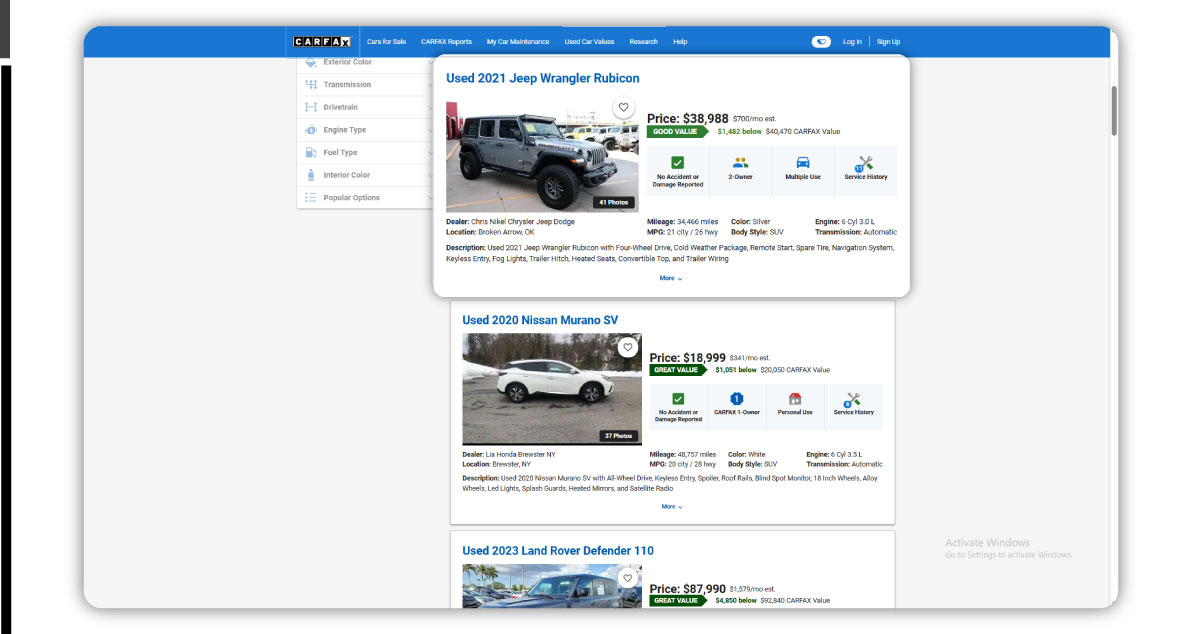Click the CARFAX logo
The height and width of the screenshot is (634, 1202).
point(321,41)
